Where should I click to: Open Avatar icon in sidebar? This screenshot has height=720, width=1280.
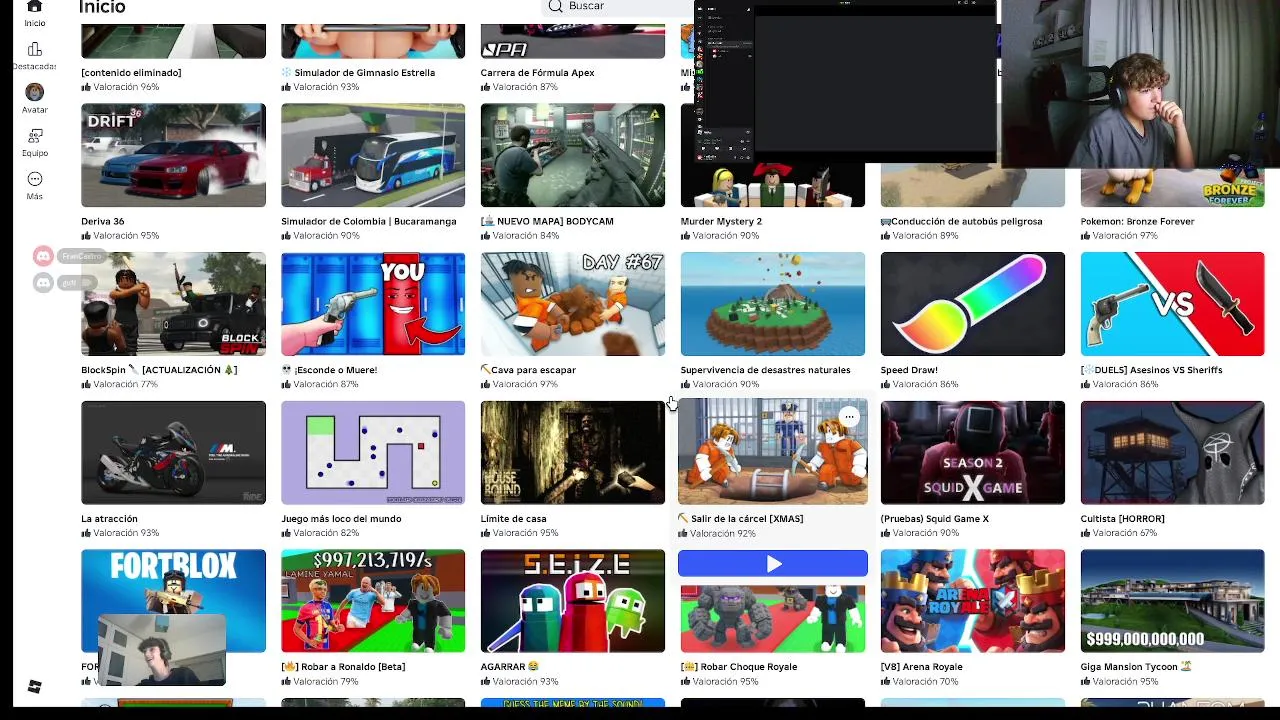[35, 92]
